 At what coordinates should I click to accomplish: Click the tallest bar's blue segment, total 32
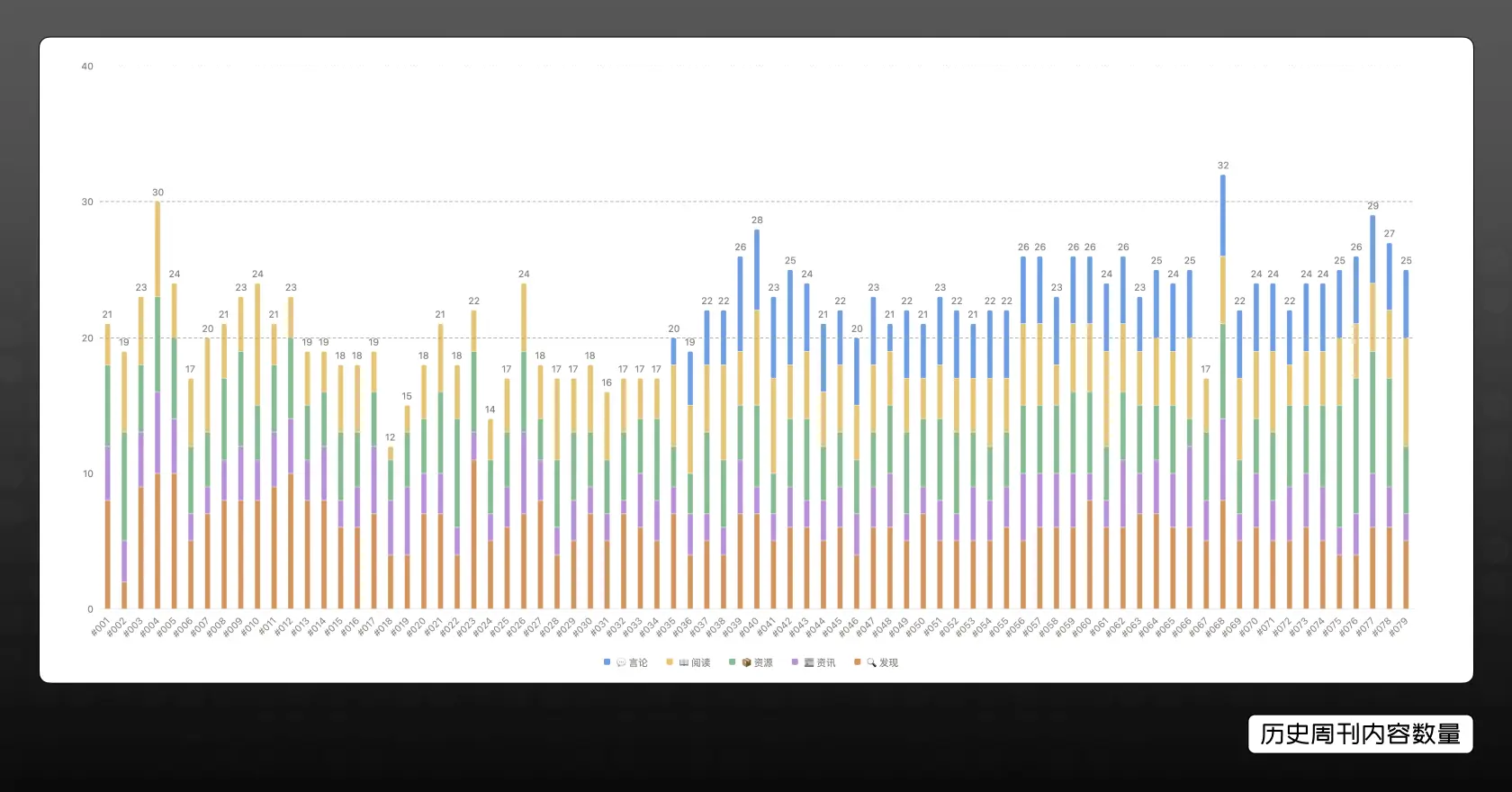point(1222,215)
